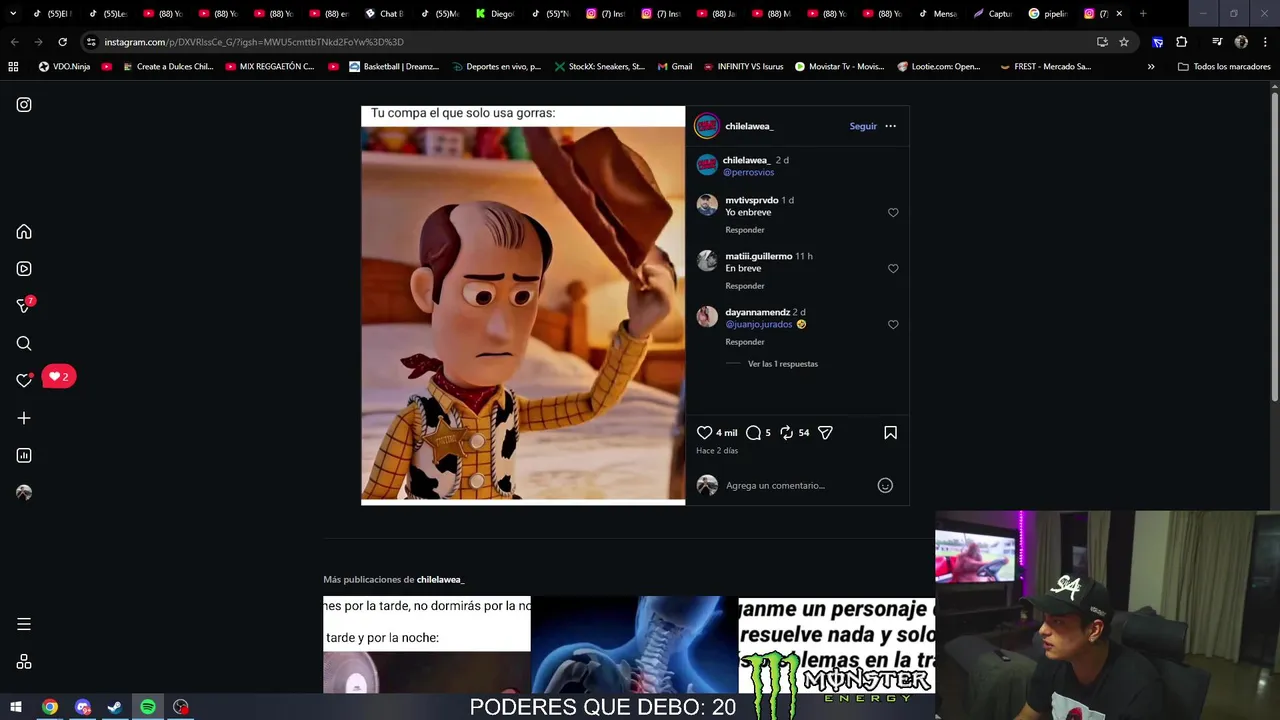Screen dimensions: 1280x720
Task: Open profile avatar in Instagram sidebar
Action: point(24,493)
